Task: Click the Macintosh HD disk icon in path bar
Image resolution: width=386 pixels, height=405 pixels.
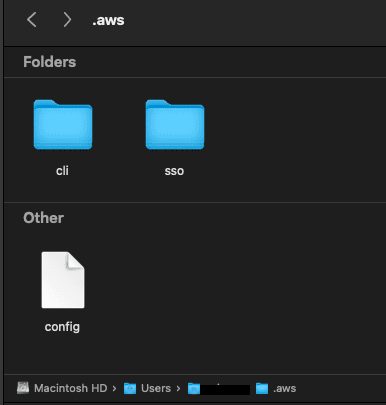Action: pos(23,388)
